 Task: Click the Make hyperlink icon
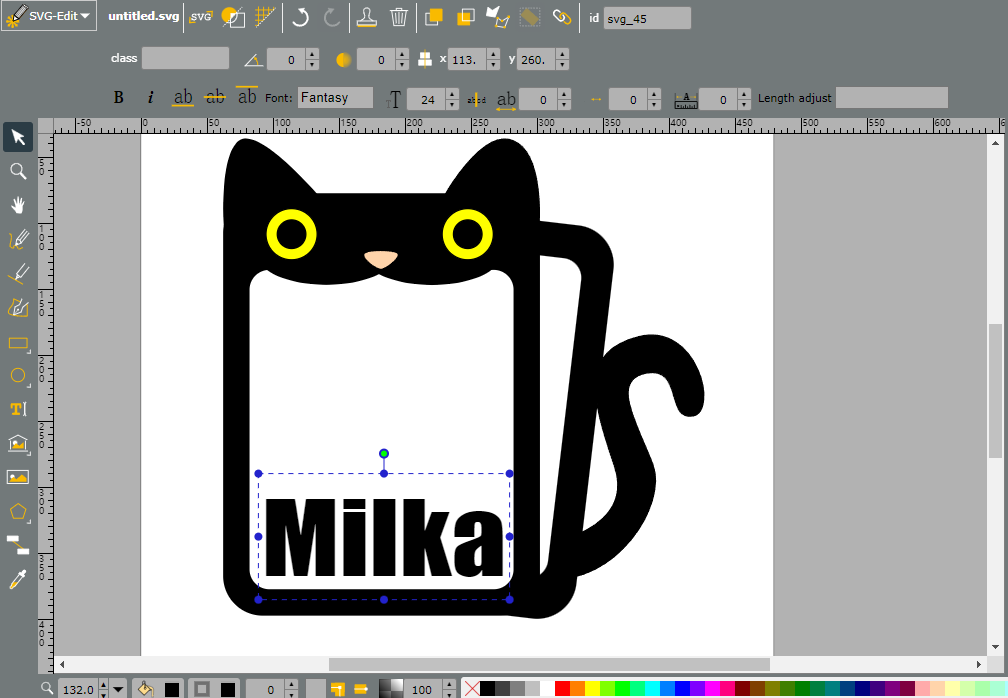click(x=562, y=17)
